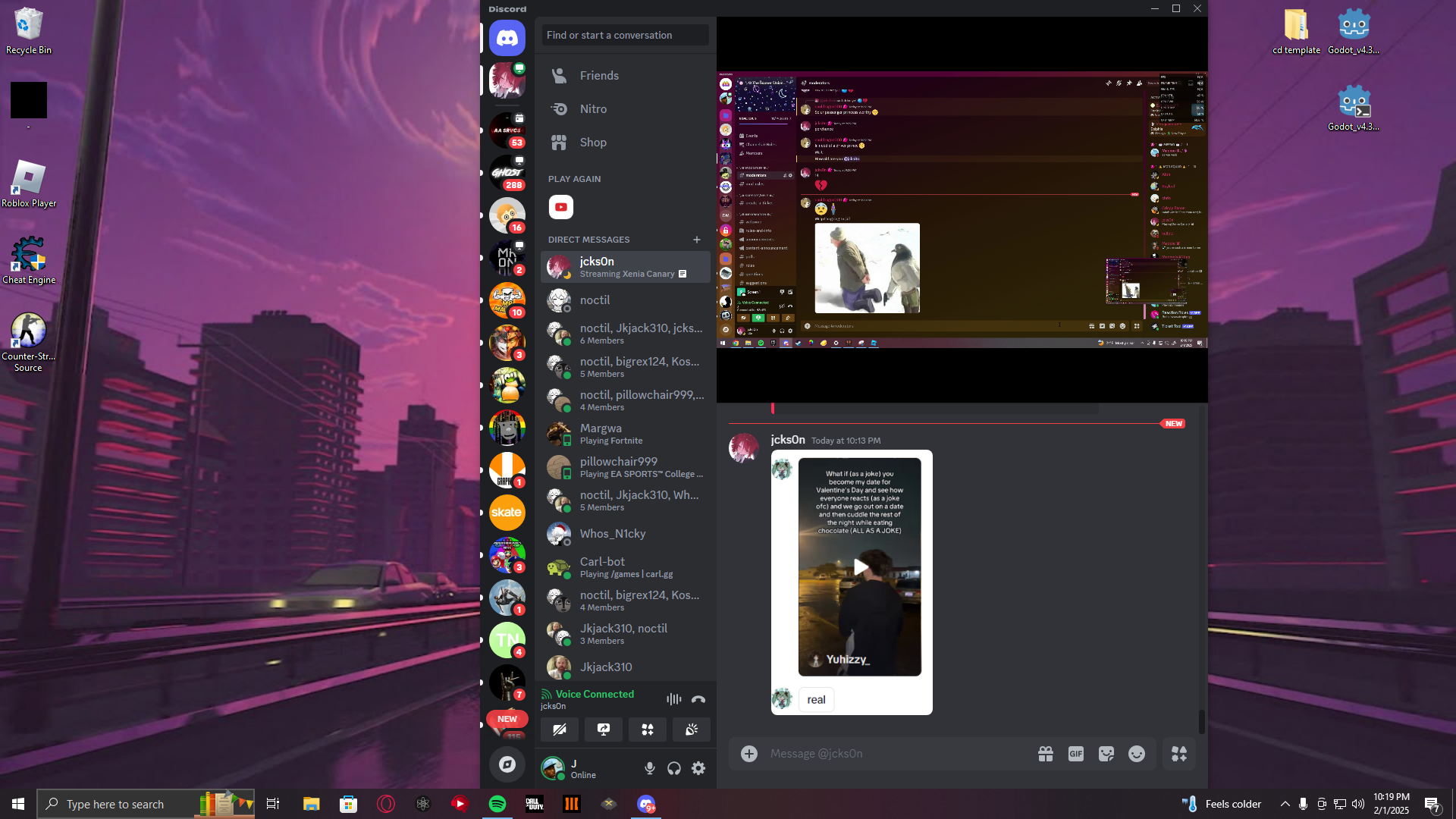Share your screen from the voice panel
The height and width of the screenshot is (819, 1456).
click(x=604, y=730)
